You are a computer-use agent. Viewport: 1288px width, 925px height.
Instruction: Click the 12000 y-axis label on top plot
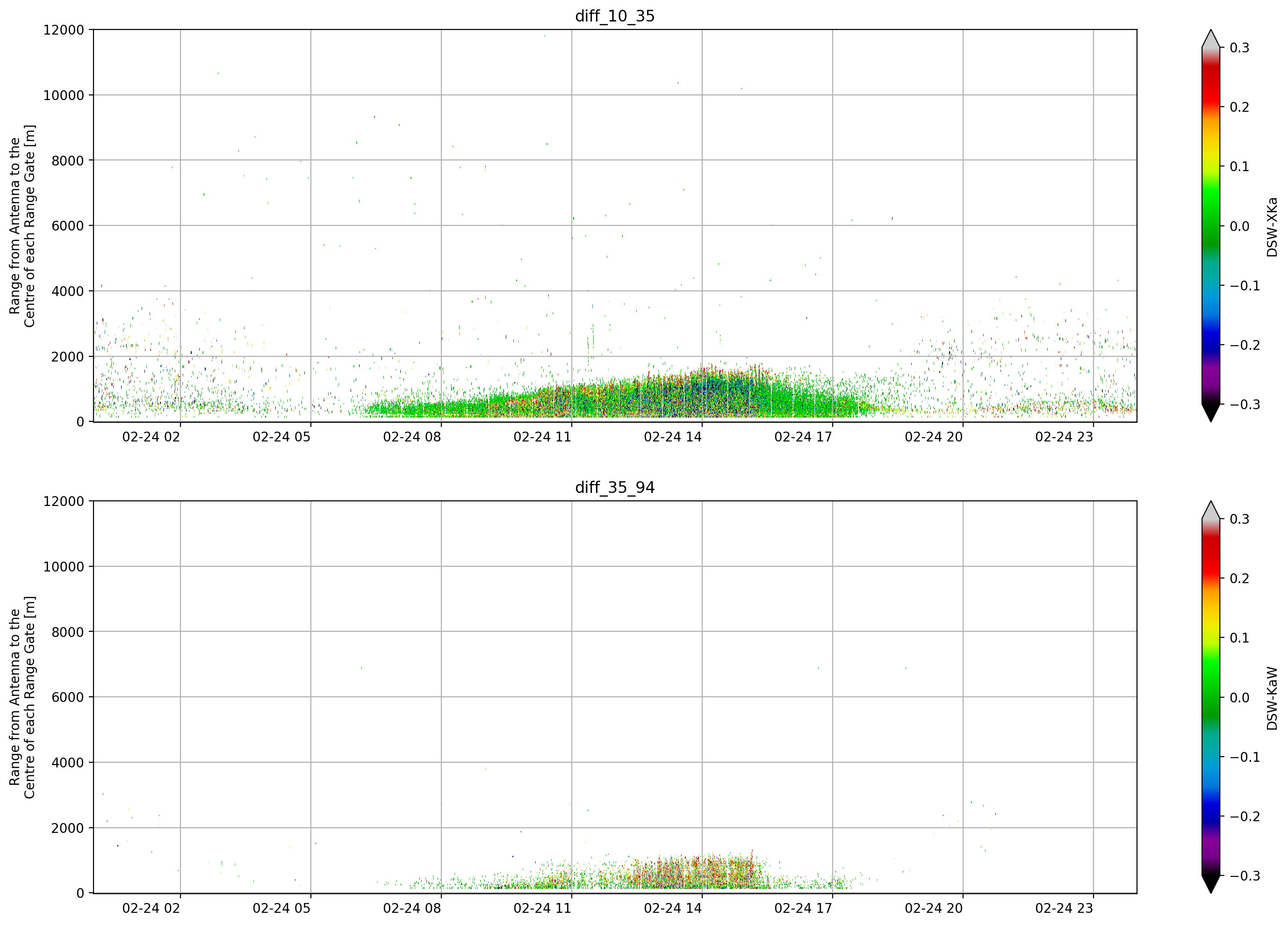64,30
